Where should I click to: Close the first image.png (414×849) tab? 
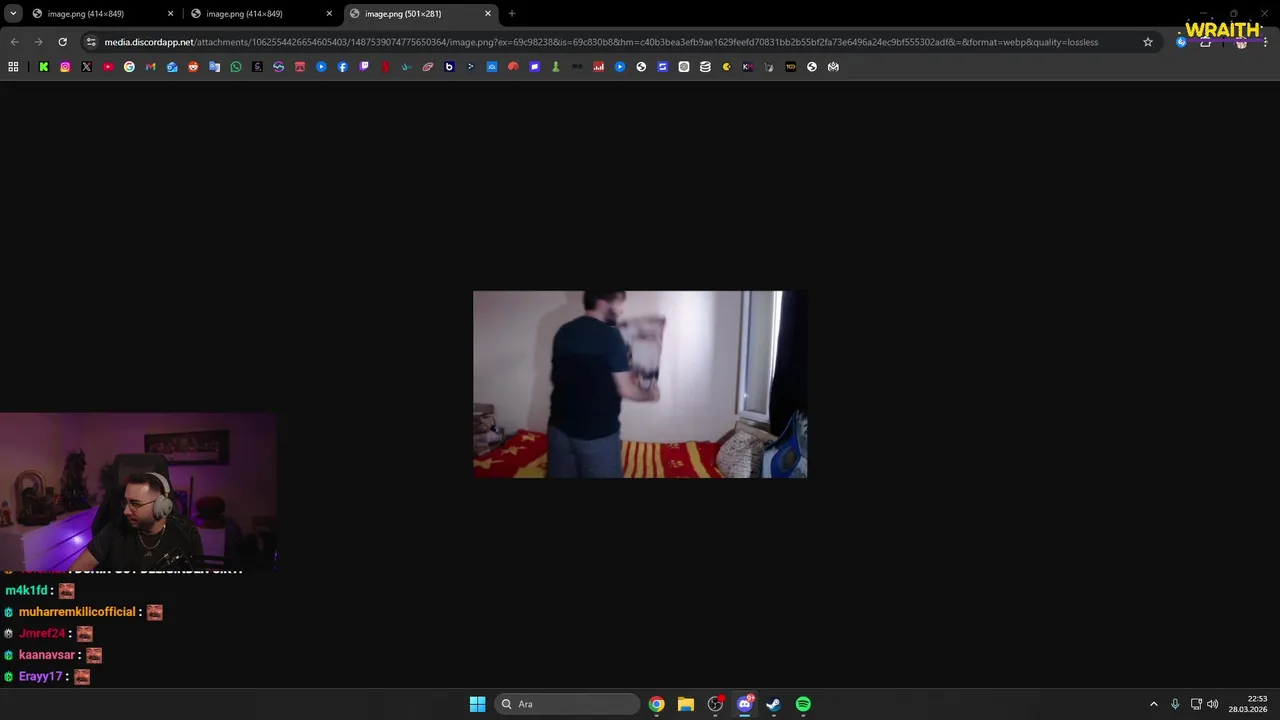170,14
